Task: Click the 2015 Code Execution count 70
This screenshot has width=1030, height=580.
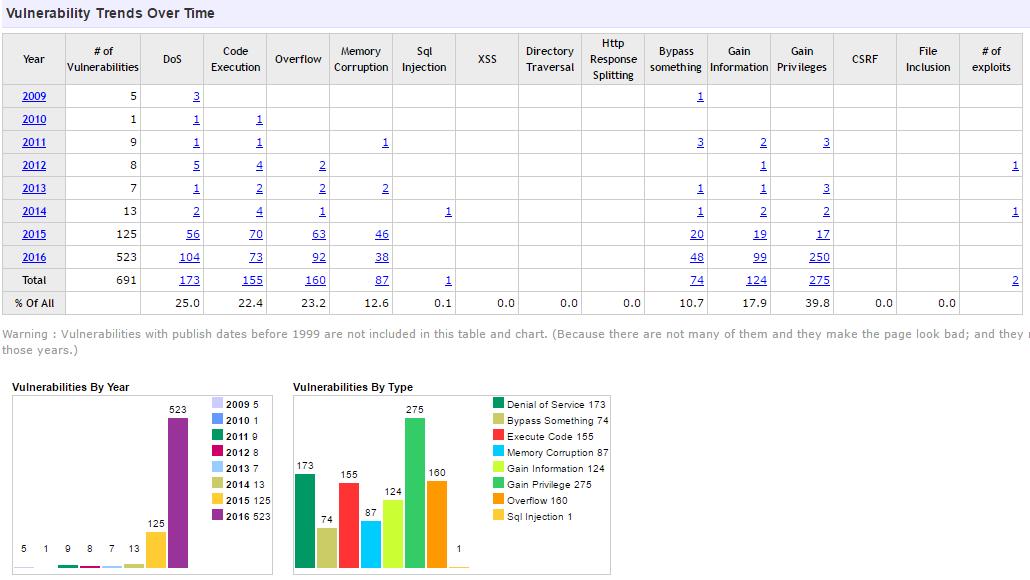Action: point(255,234)
